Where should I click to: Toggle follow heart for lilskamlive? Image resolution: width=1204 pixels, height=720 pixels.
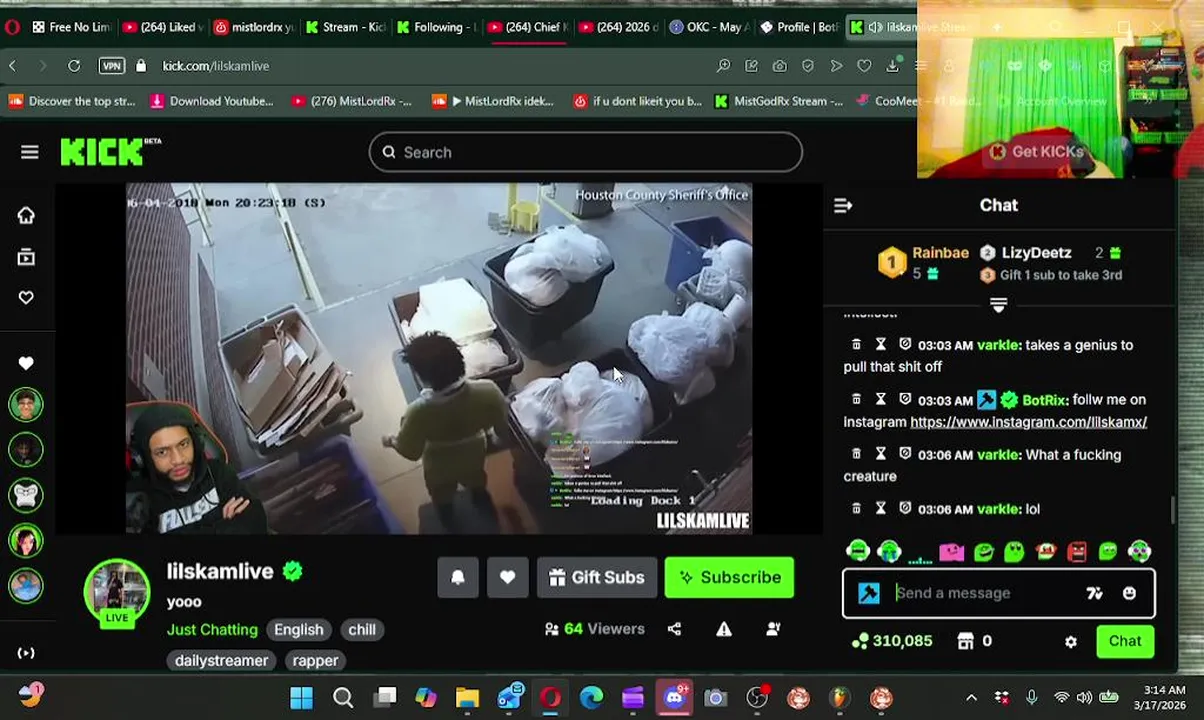(x=508, y=577)
